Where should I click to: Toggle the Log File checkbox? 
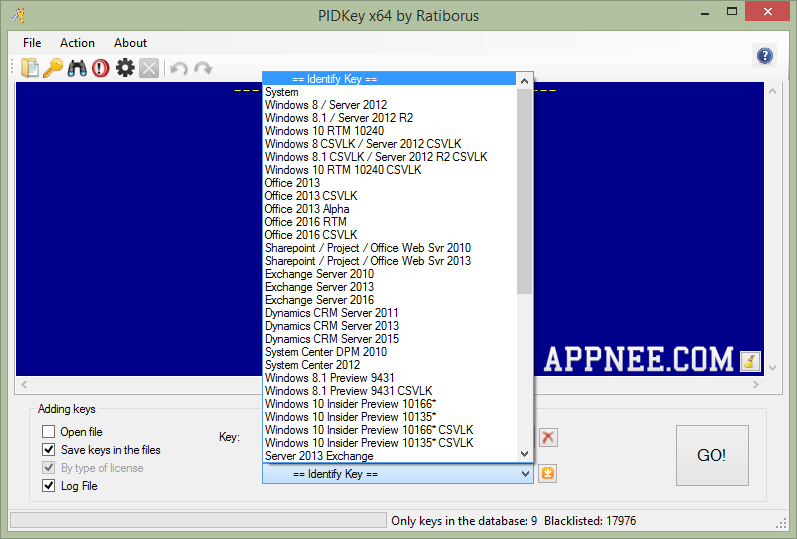pyautogui.click(x=48, y=486)
